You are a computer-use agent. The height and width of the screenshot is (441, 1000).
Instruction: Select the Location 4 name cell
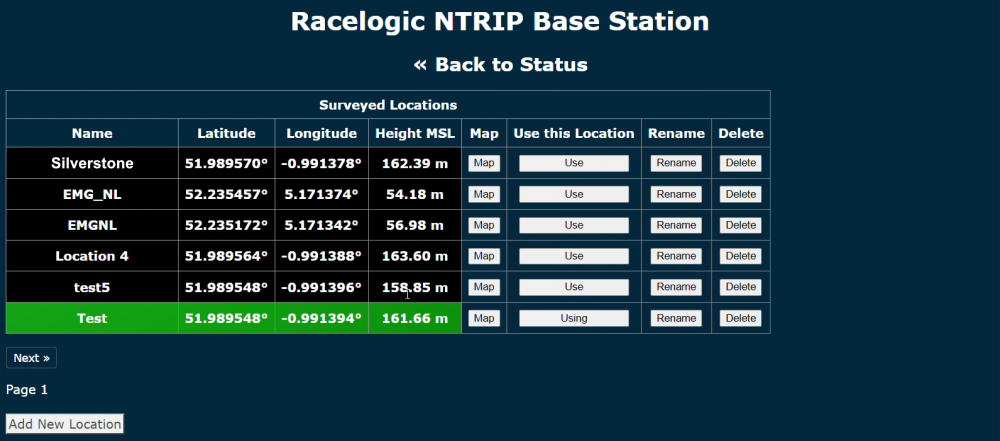92,256
